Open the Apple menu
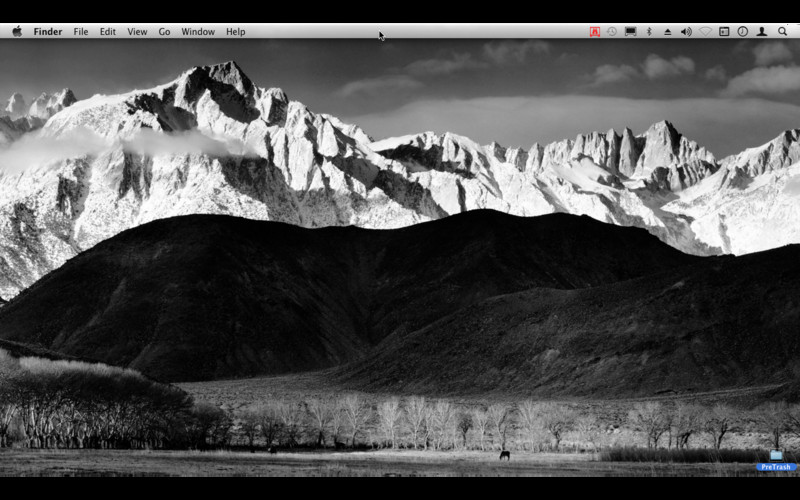 point(17,32)
